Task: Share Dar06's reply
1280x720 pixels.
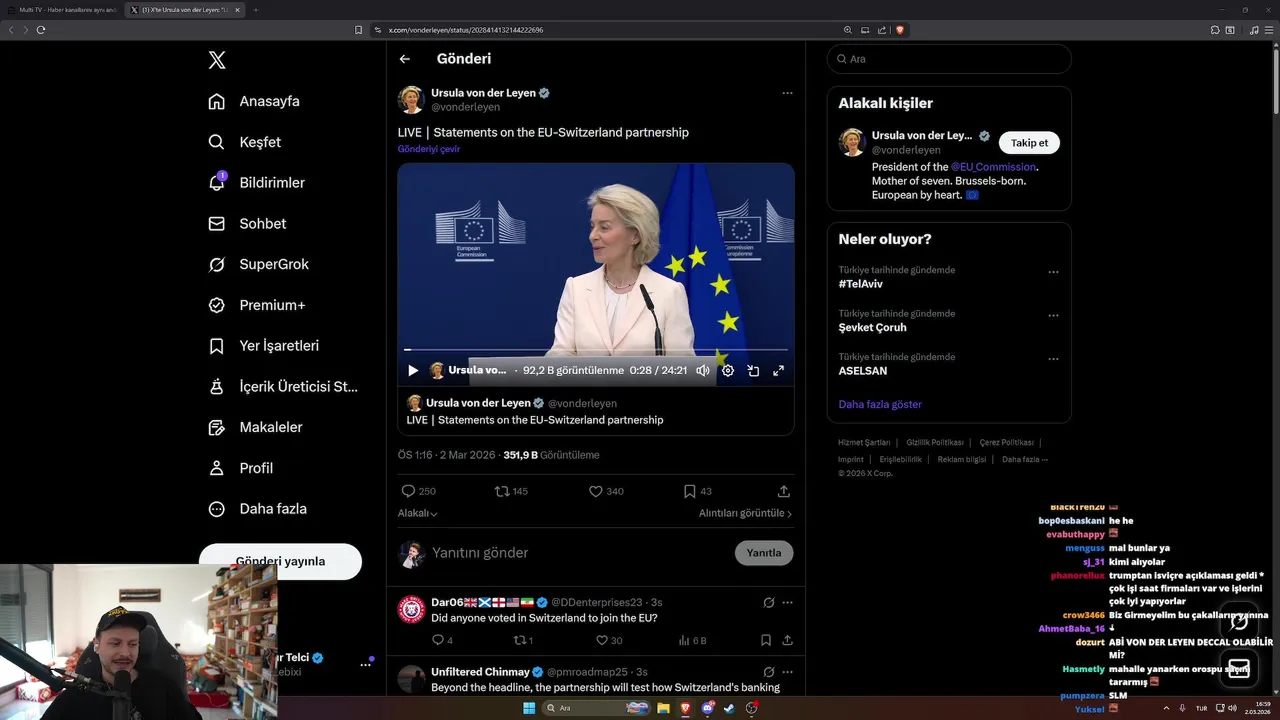Action: click(787, 640)
